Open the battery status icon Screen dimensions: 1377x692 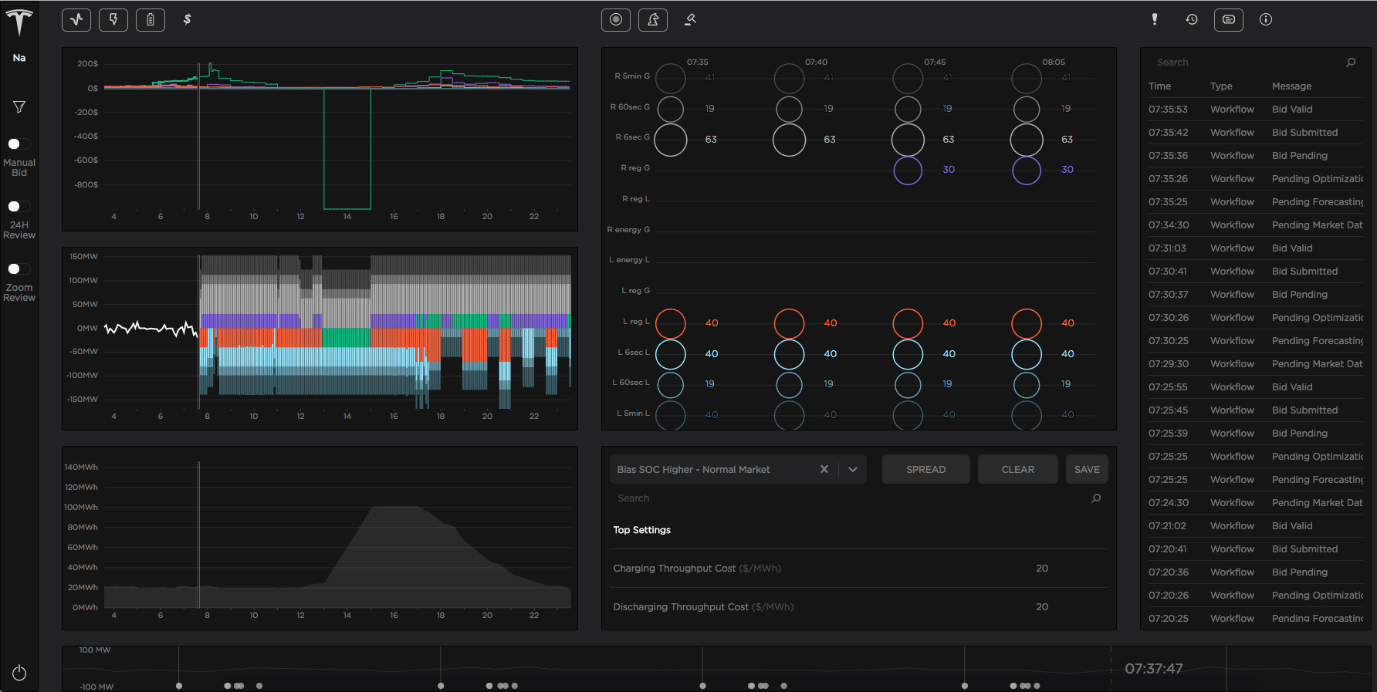(150, 19)
